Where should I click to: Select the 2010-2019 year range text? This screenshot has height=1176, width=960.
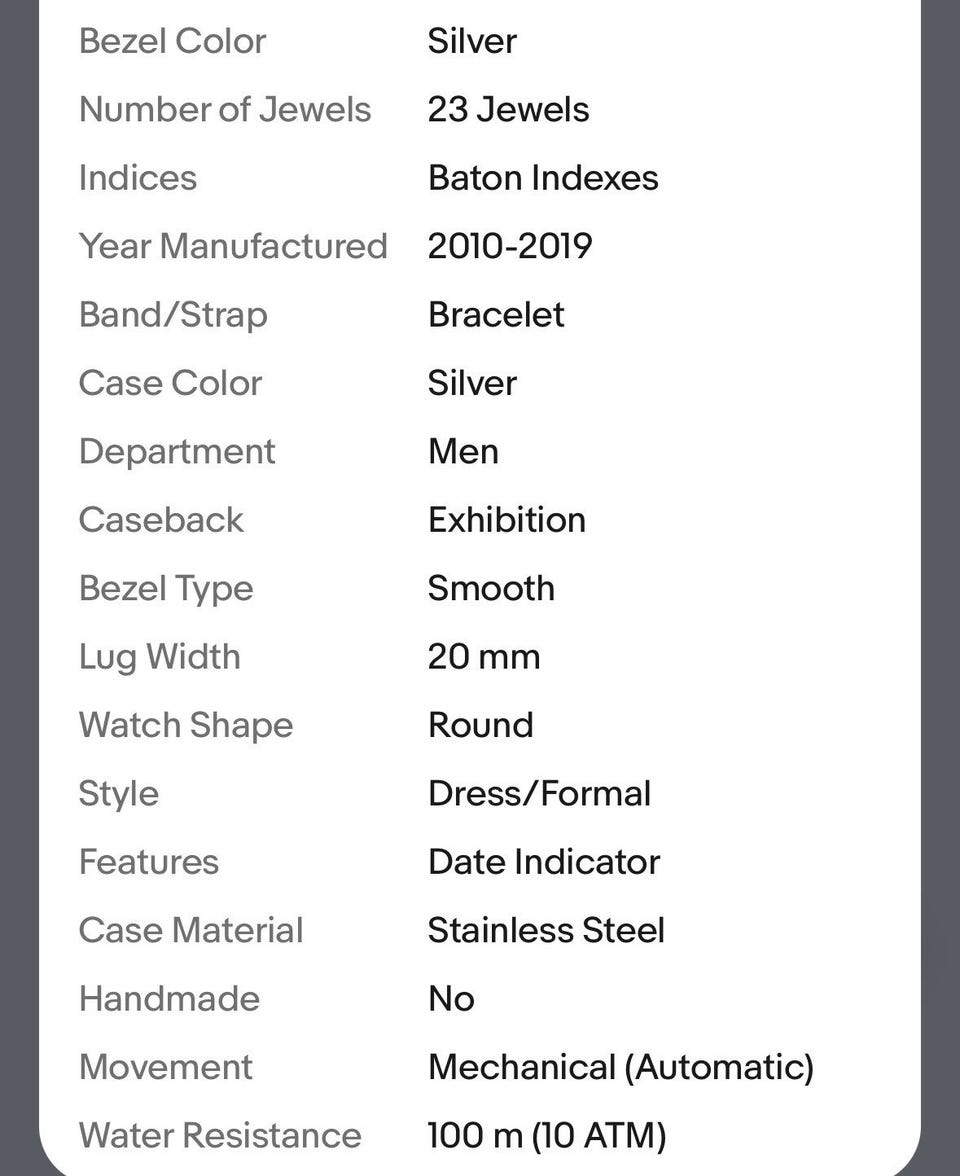point(510,246)
